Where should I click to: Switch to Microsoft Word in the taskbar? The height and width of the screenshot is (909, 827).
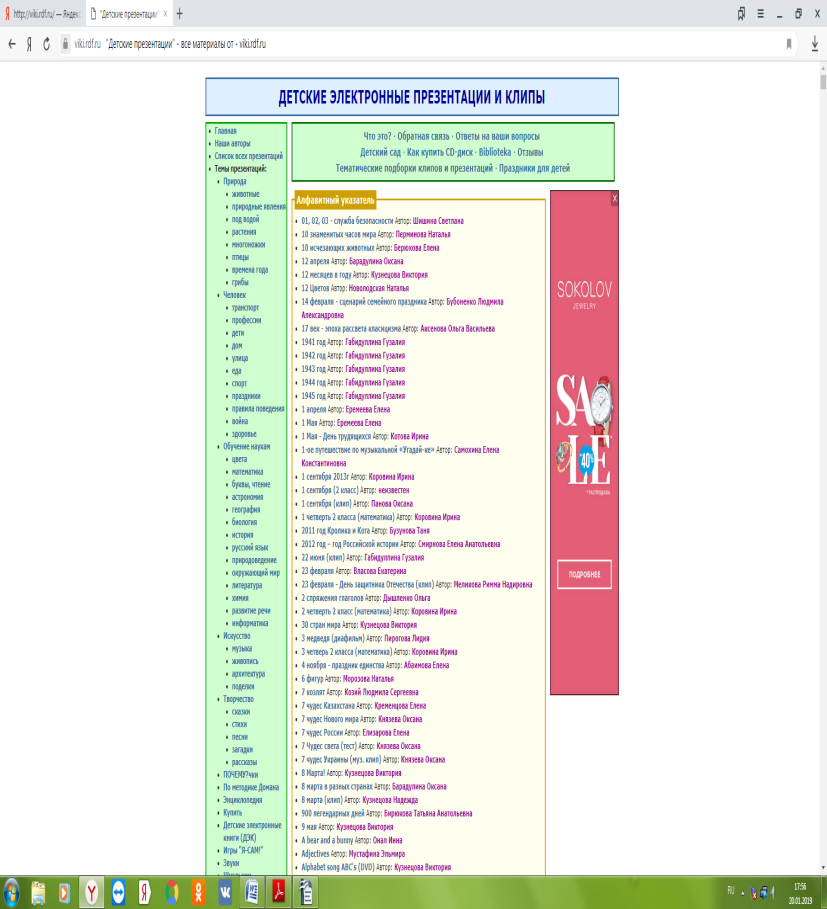coord(252,892)
